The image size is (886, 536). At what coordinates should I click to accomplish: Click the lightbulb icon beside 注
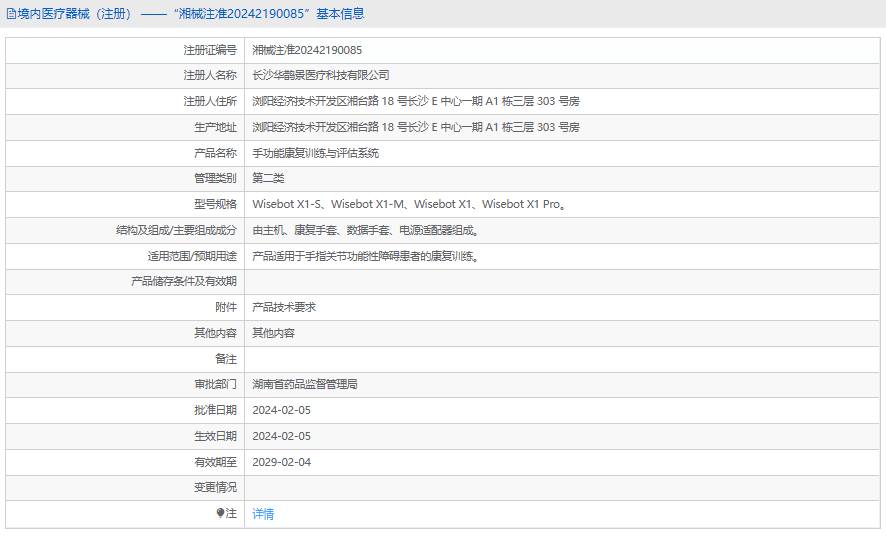[x=220, y=513]
